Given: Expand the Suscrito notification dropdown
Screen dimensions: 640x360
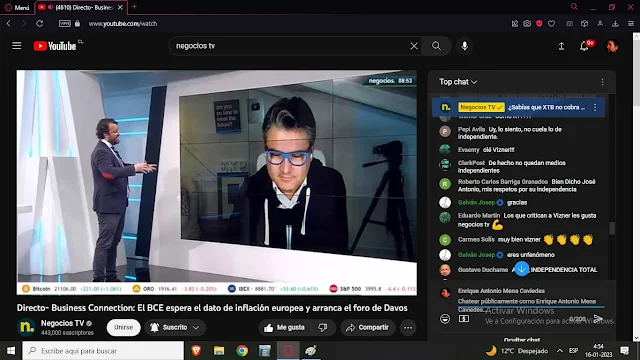Looking at the screenshot, I should (196, 327).
